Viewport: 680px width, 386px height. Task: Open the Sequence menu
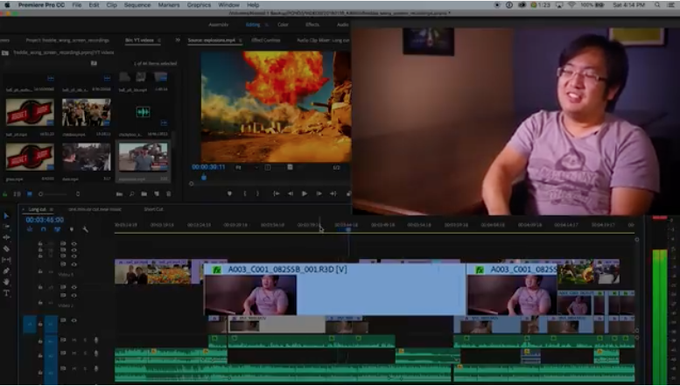tap(137, 5)
